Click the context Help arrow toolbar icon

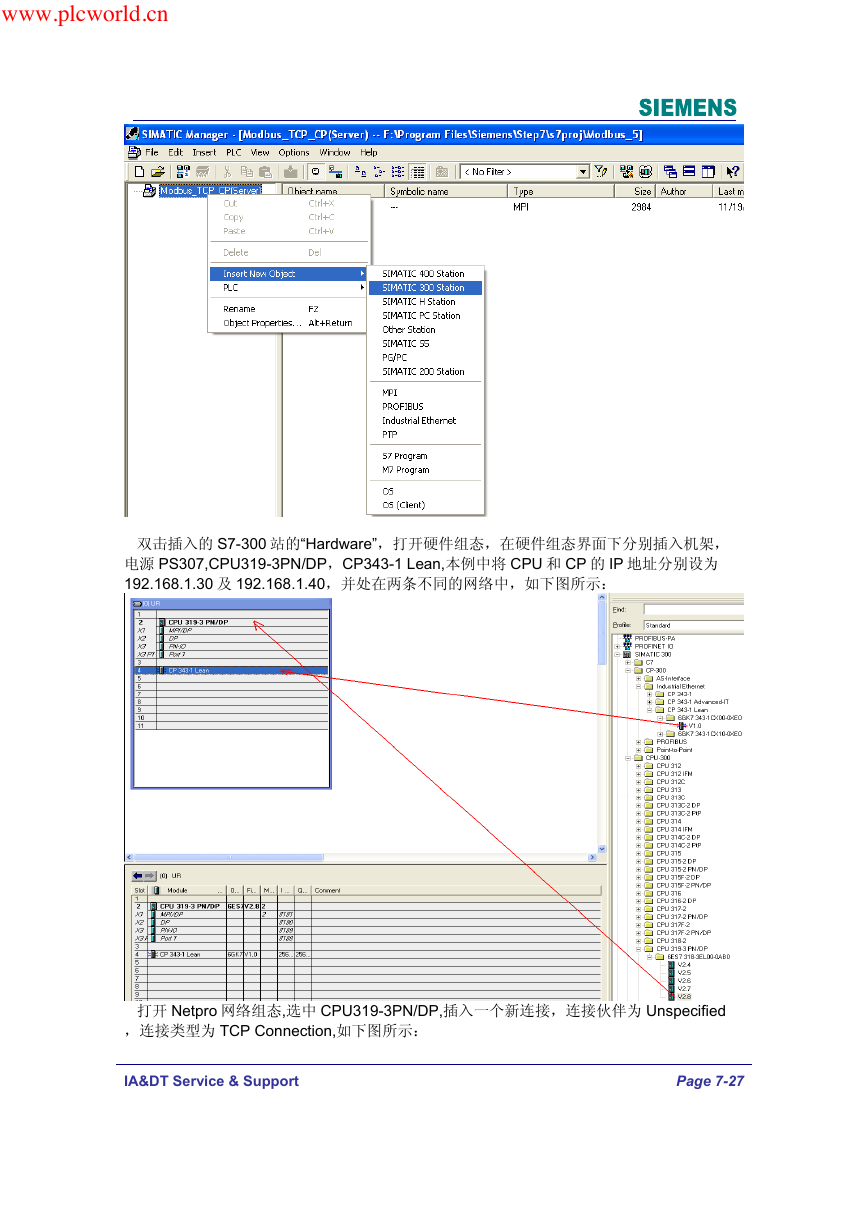click(x=733, y=172)
